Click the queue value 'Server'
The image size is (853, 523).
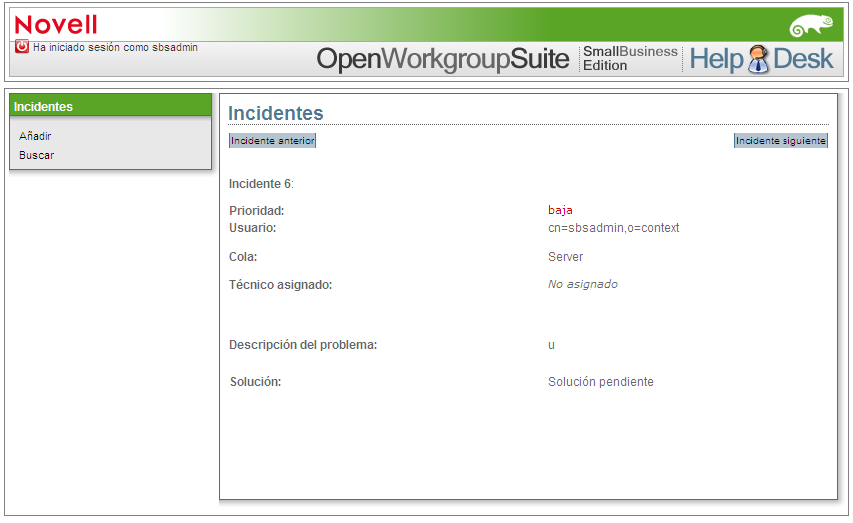click(x=565, y=257)
